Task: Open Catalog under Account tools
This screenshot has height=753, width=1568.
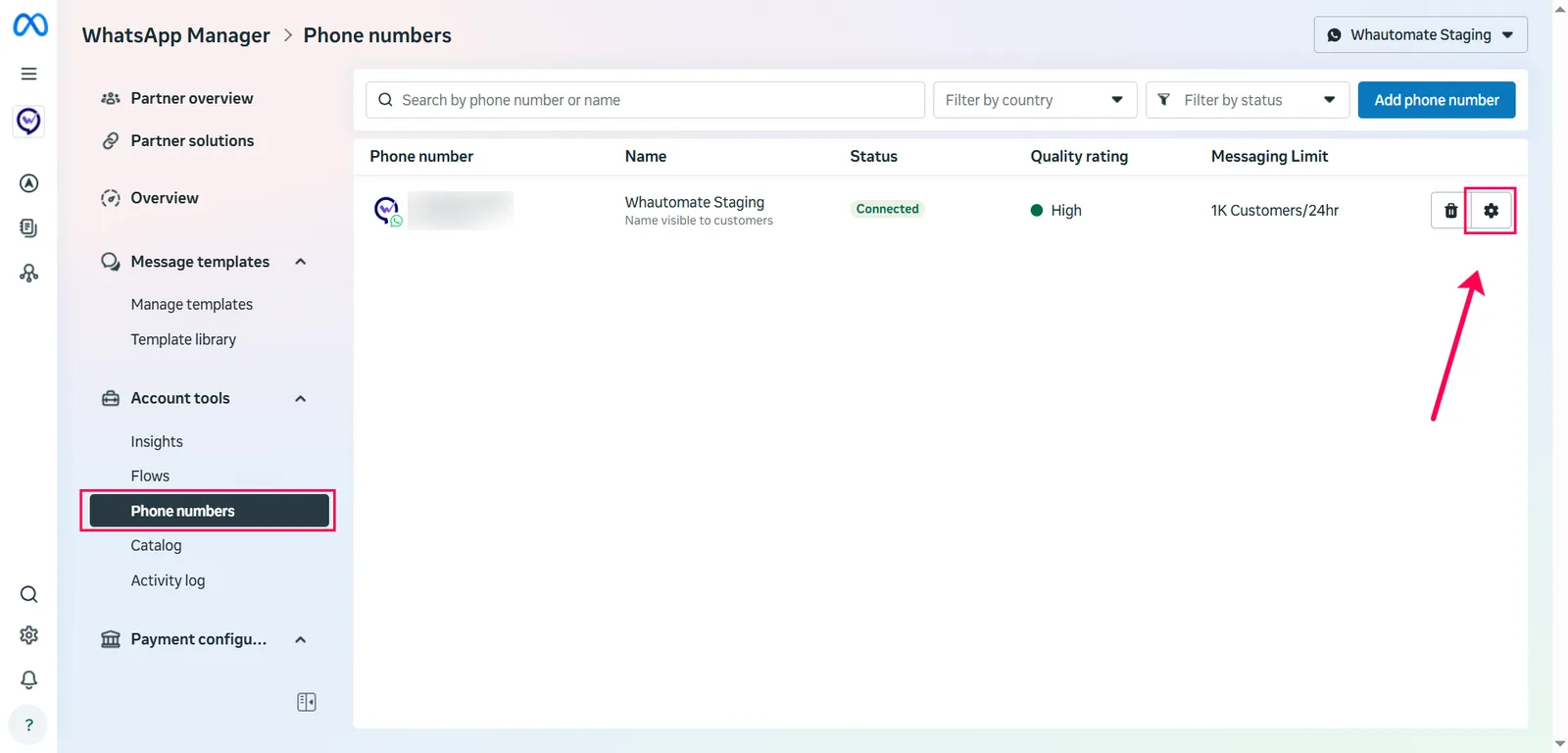Action: pyautogui.click(x=156, y=545)
